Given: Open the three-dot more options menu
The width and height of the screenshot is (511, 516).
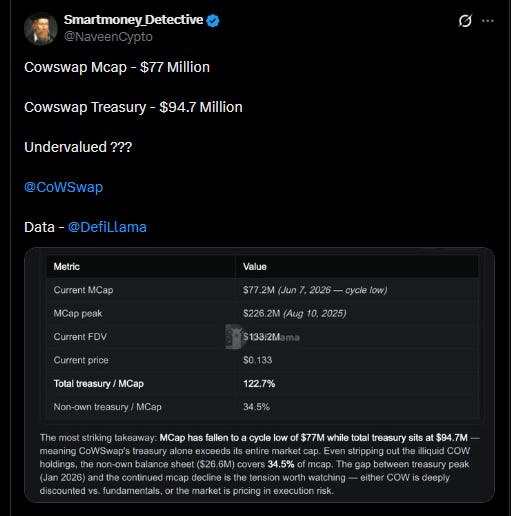Looking at the screenshot, I should click(x=488, y=21).
